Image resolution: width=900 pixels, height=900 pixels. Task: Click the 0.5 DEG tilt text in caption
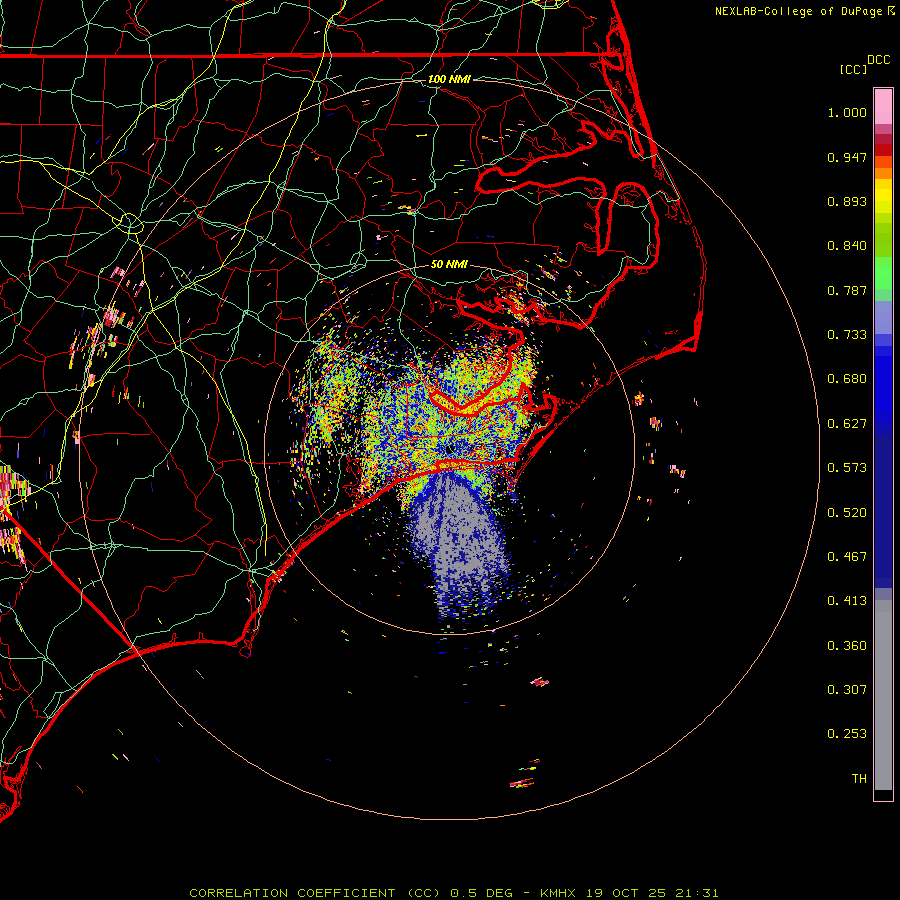(481, 893)
